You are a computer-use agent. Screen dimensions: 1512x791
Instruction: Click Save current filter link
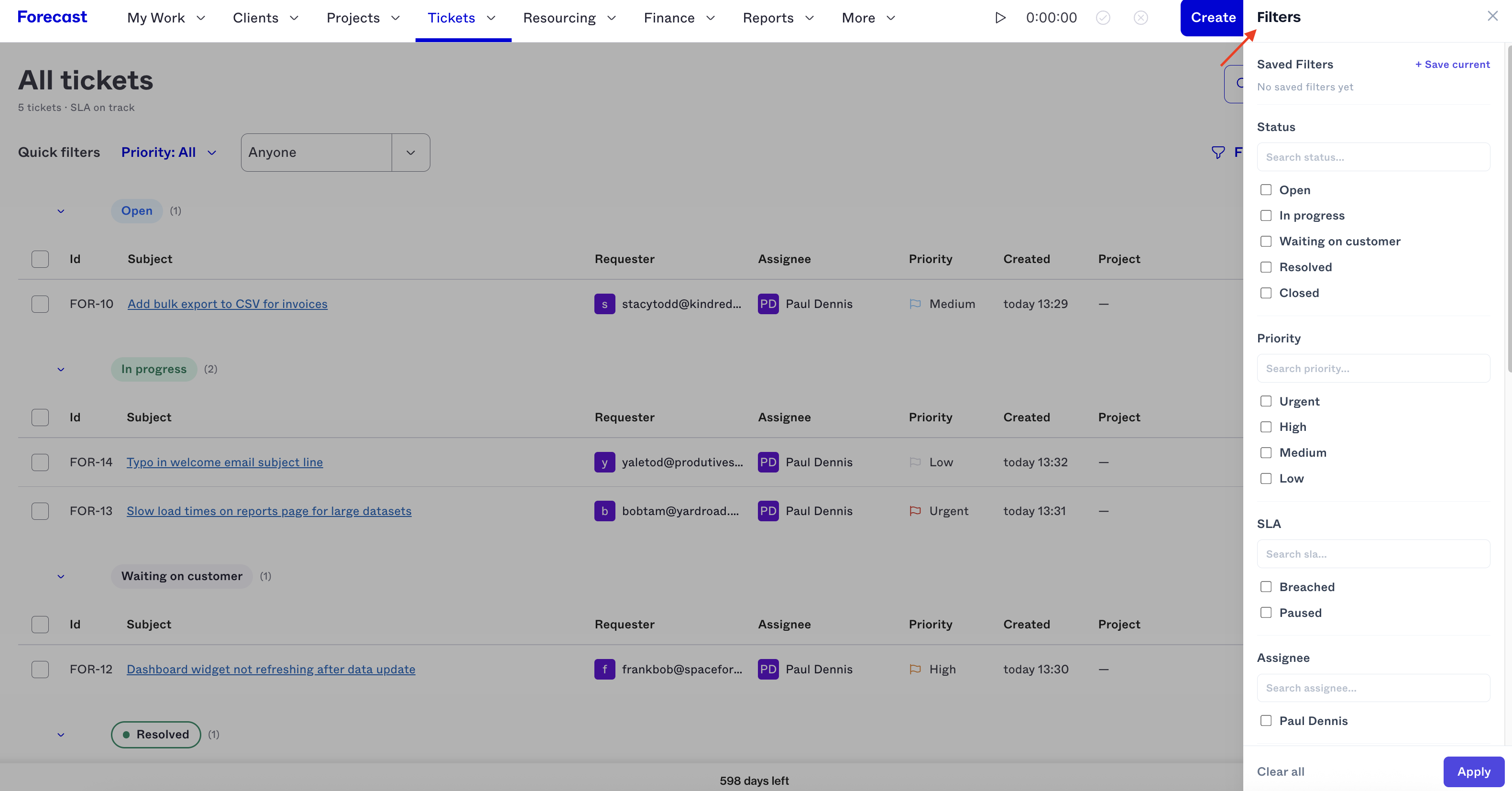coord(1452,64)
